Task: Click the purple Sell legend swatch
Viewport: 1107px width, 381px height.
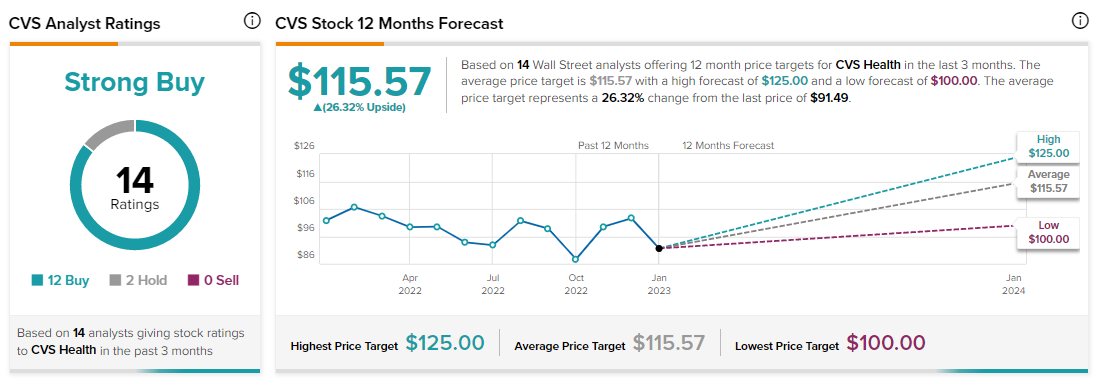Action: tap(193, 281)
